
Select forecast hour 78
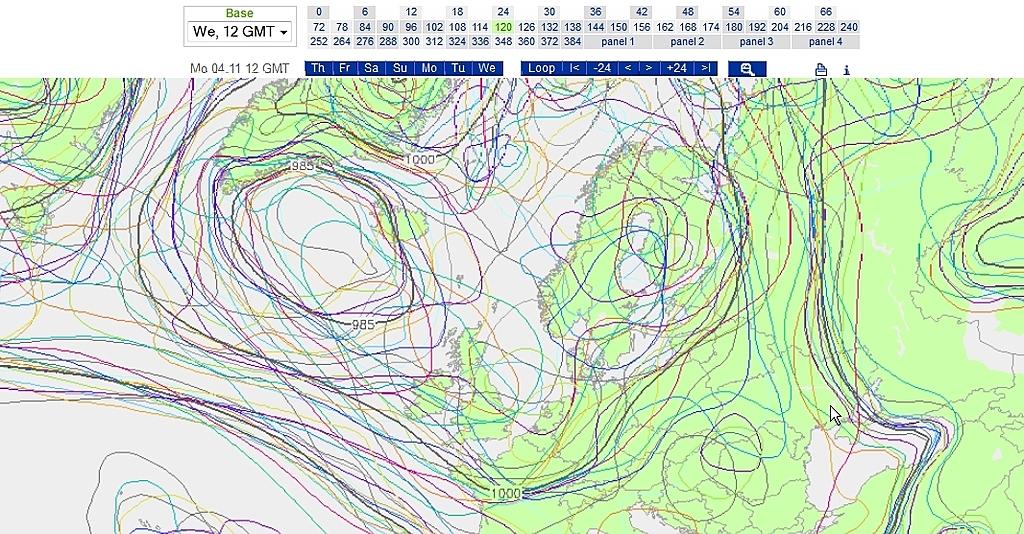[342, 27]
